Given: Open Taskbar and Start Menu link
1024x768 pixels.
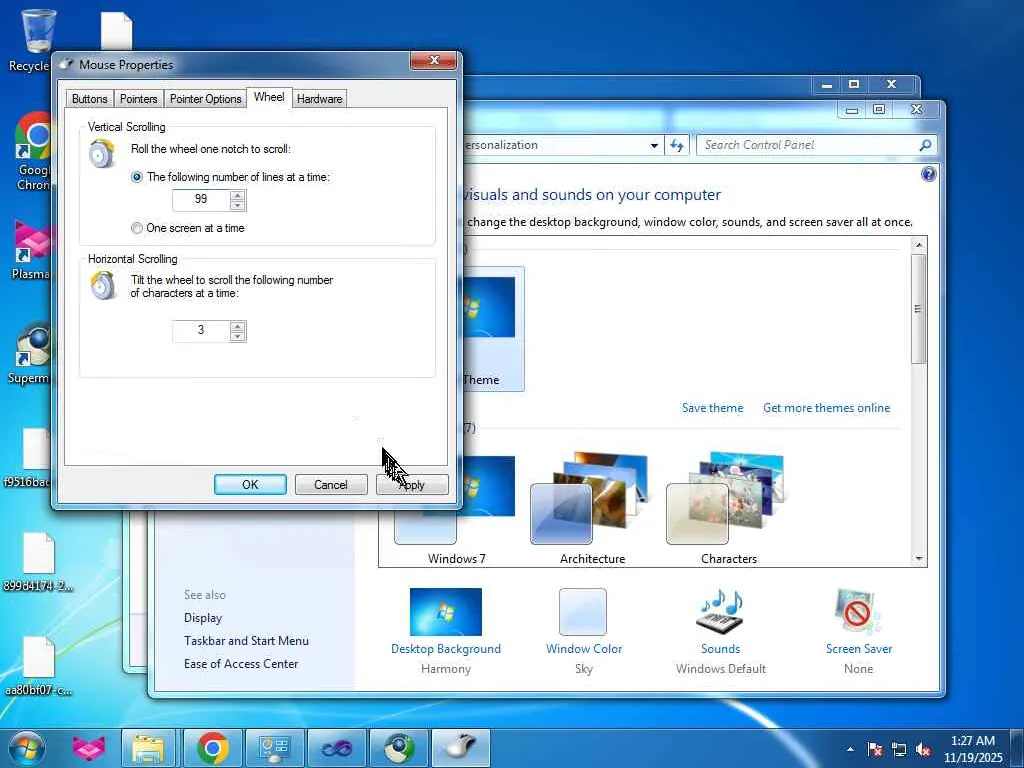Looking at the screenshot, I should coord(246,641).
